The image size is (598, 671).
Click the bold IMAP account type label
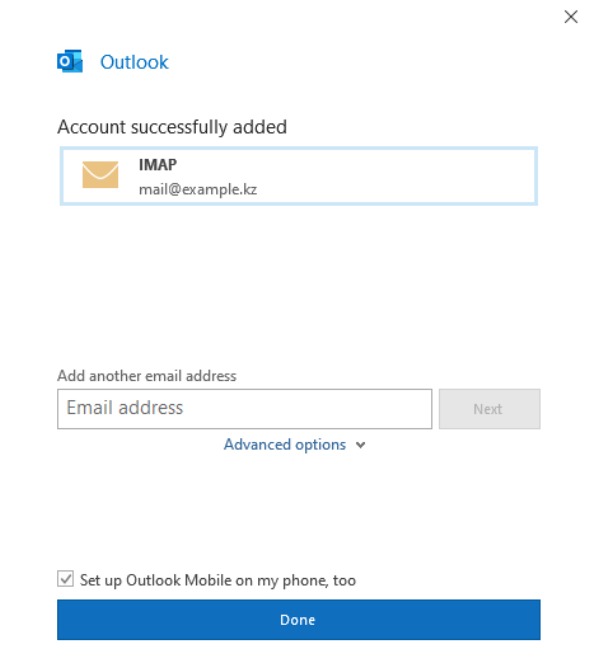point(158,165)
